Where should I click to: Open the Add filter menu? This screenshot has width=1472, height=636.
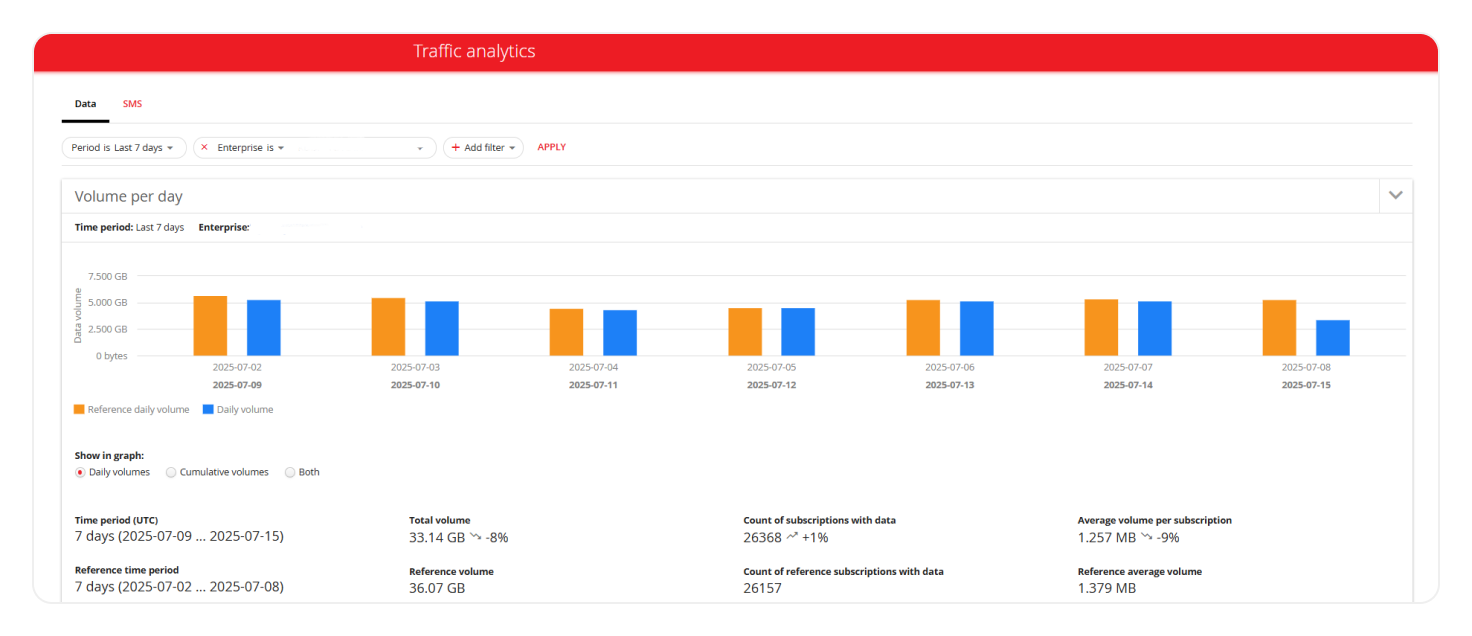pos(484,148)
